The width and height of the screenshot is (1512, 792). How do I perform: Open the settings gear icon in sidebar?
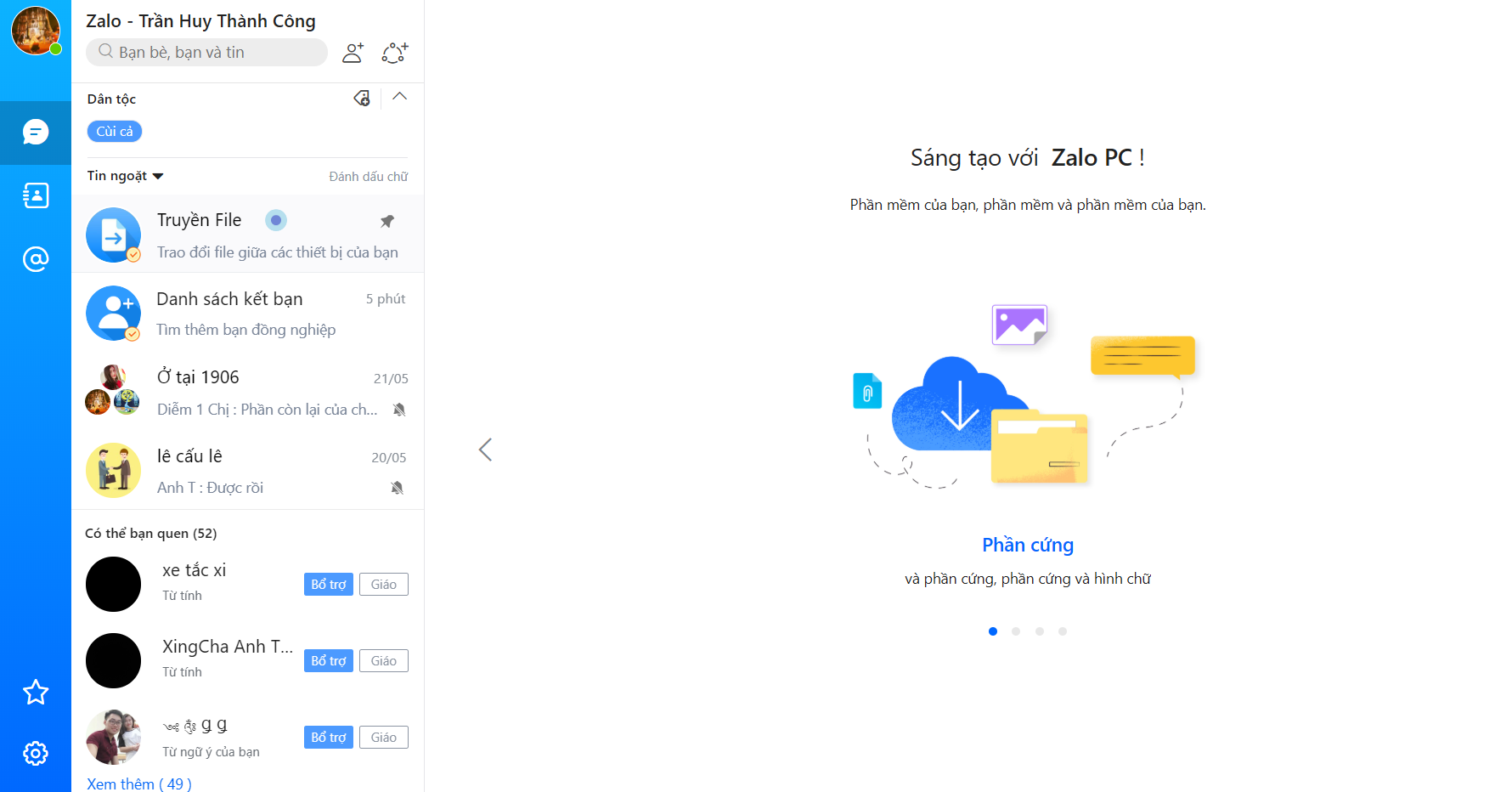(x=36, y=754)
